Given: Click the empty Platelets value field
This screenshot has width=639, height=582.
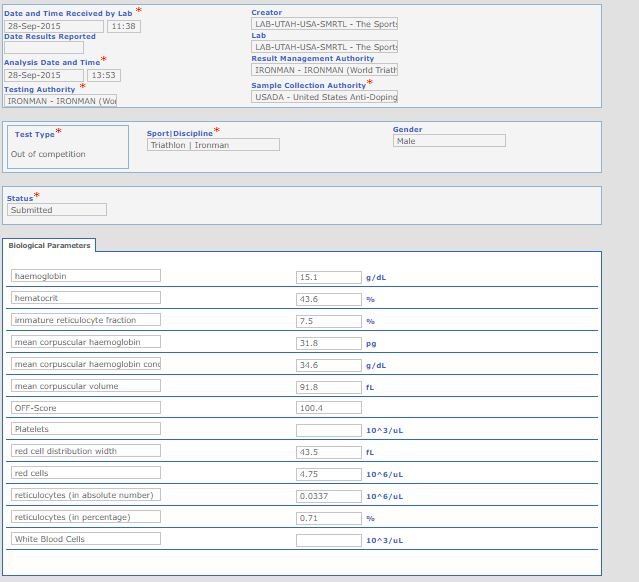Looking at the screenshot, I should pos(328,430).
